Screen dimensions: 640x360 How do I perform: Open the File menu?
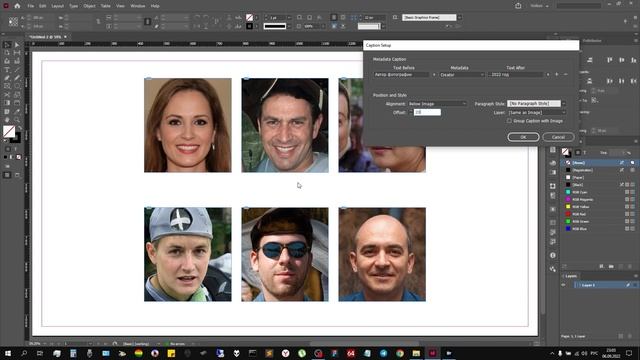coord(31,6)
